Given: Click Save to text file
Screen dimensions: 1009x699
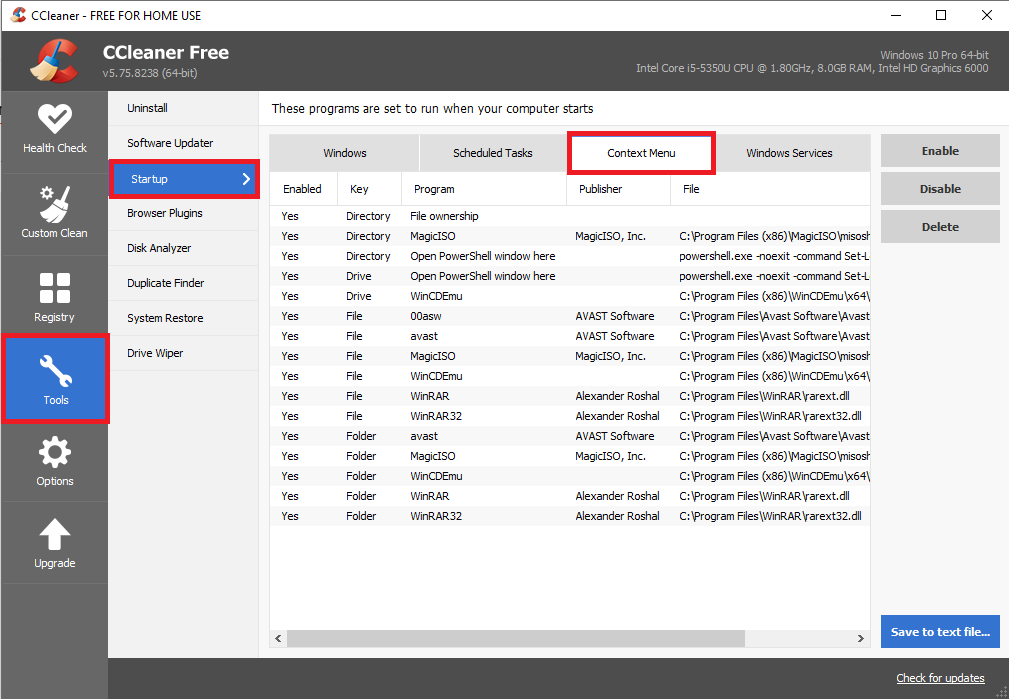Looking at the screenshot, I should pos(939,631).
